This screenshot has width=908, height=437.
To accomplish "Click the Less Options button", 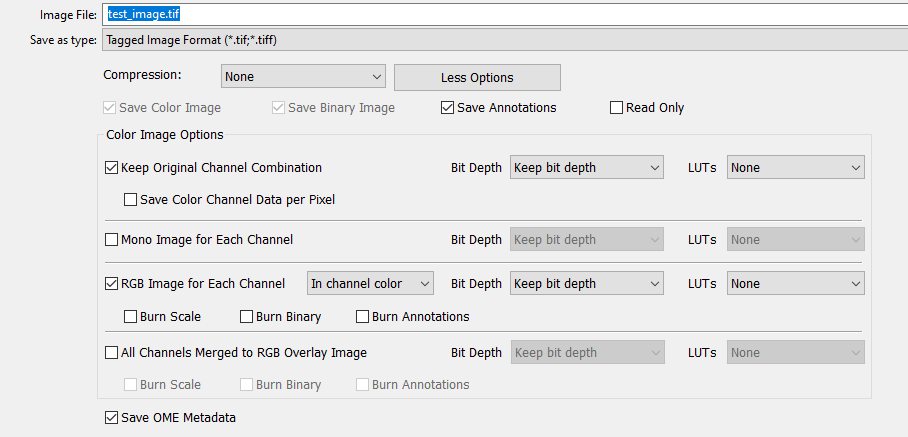I will (x=477, y=78).
